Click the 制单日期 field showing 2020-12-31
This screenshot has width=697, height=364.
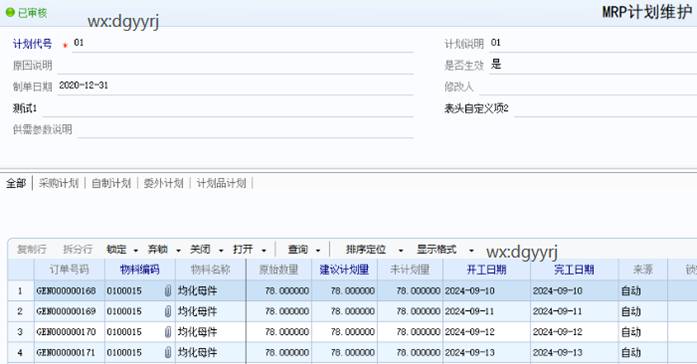click(235, 86)
